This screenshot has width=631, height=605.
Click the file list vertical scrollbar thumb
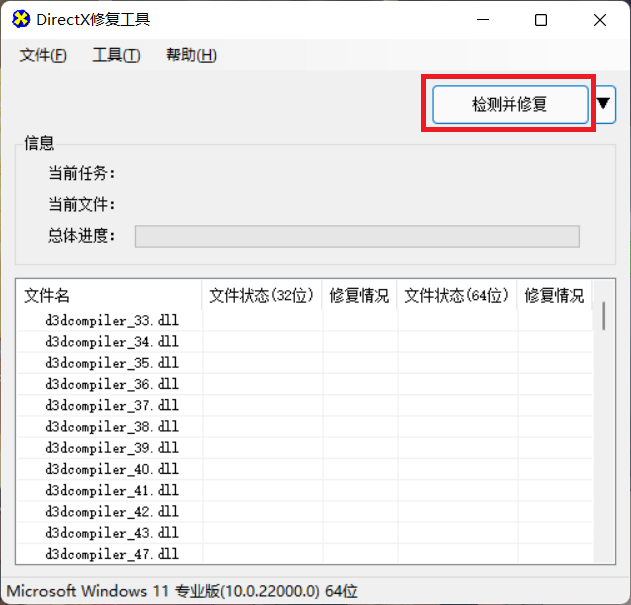[x=603, y=314]
